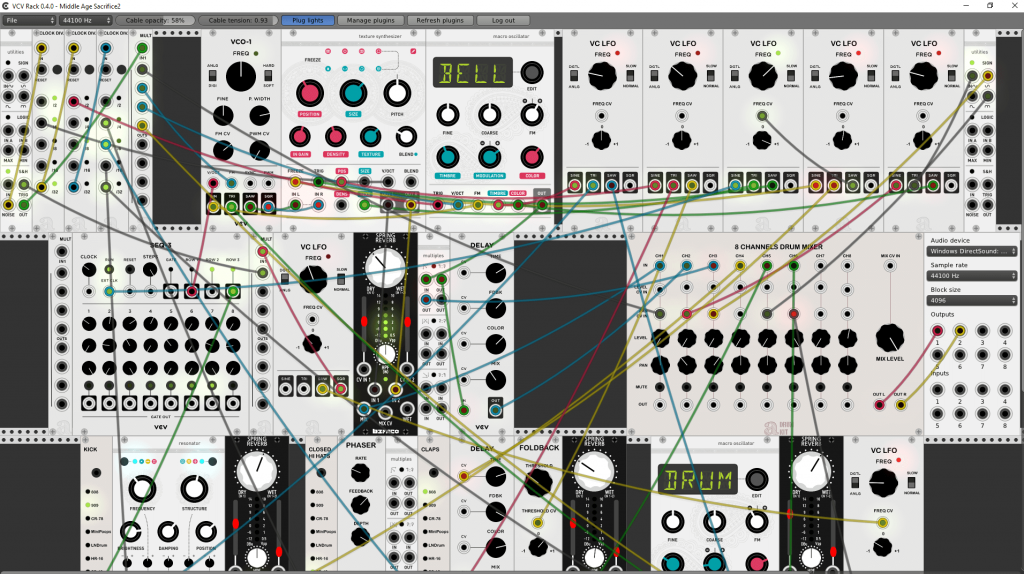The image size is (1024, 574).
Task: Open the 44100 Hz toolbar sample rate dropdown
Action: coord(86,20)
